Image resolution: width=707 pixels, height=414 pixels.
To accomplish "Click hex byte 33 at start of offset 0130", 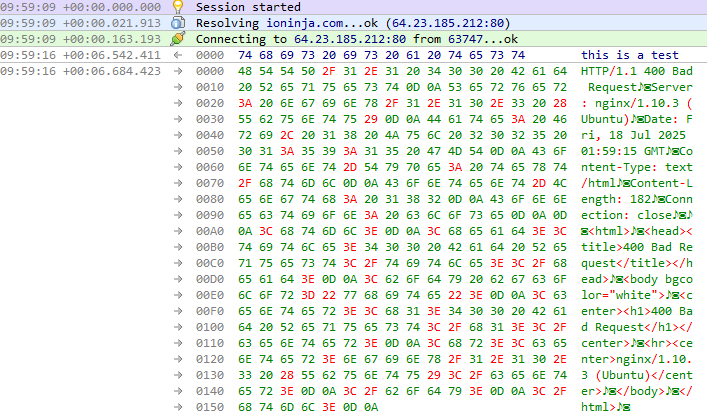I will (x=245, y=375).
